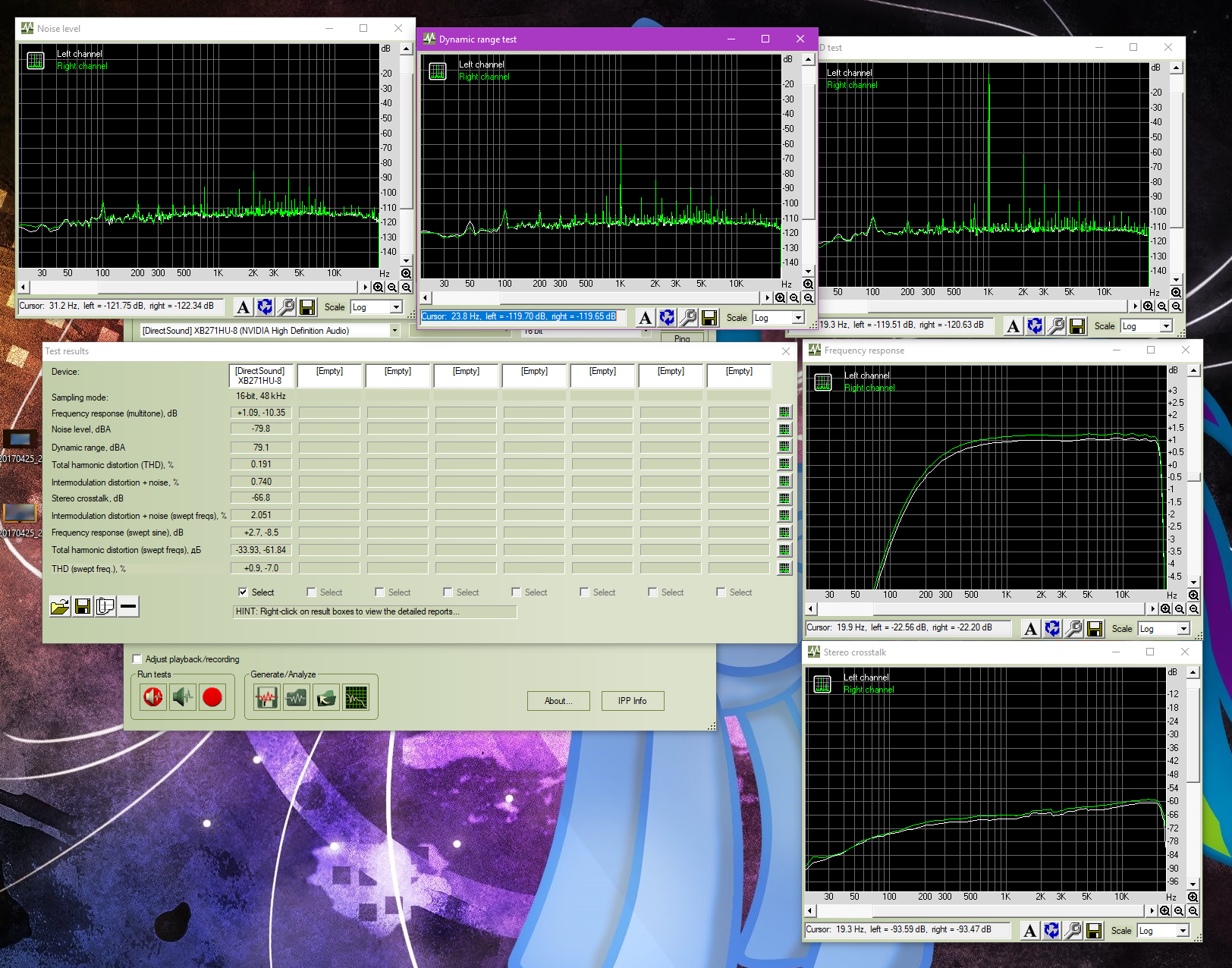
Task: Open wrench settings in Stereo crosstalk window
Action: 1073,931
